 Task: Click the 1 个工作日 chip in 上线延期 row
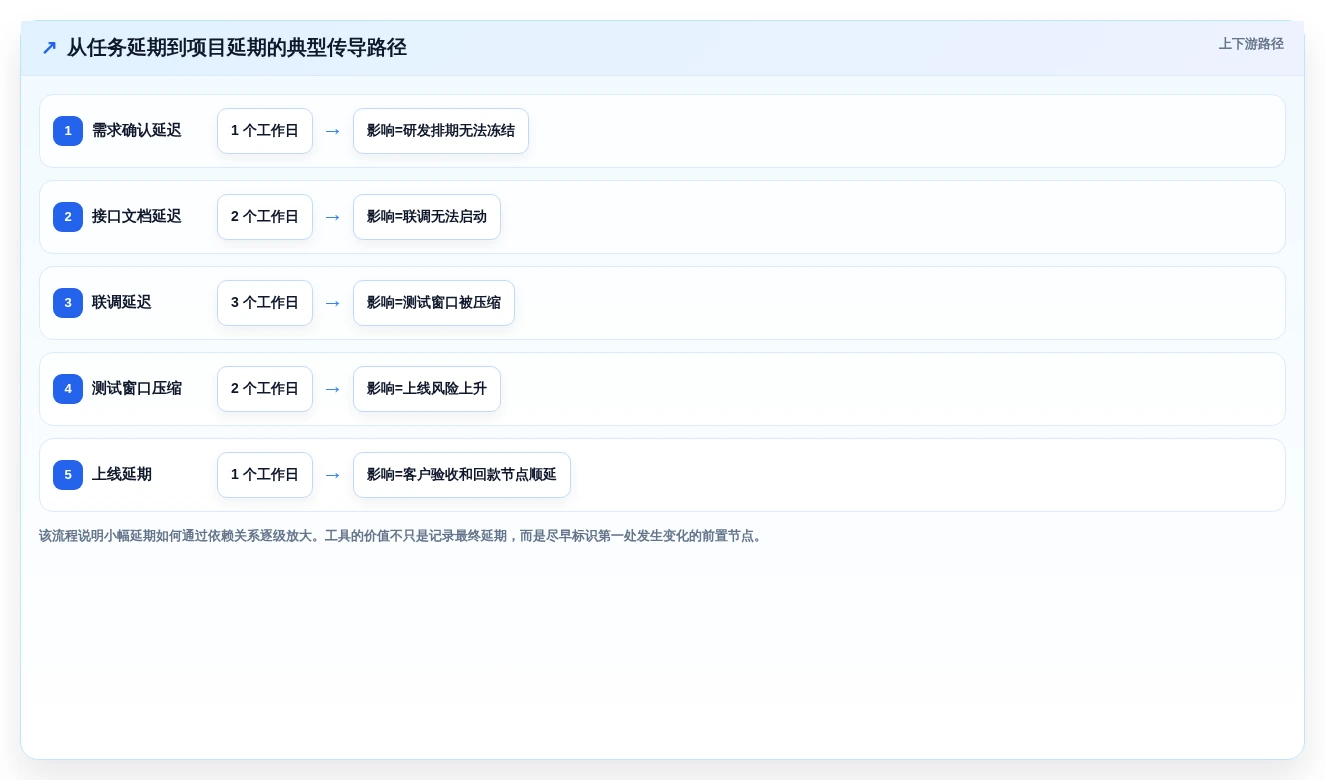click(265, 475)
